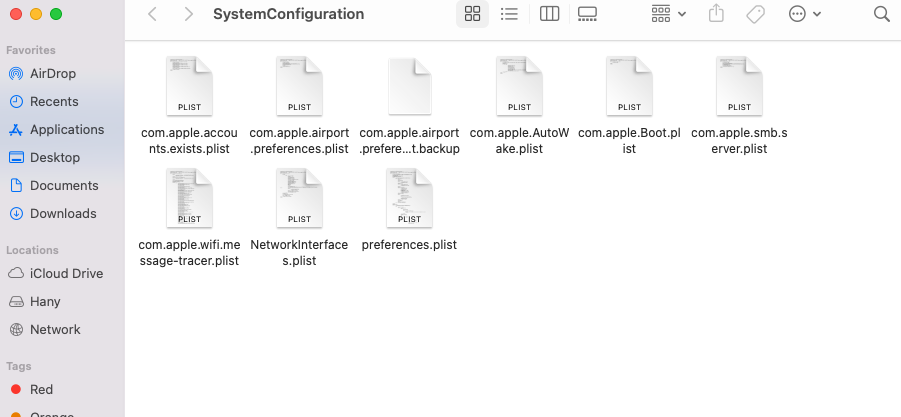
Task: Switch to icon grid view
Action: pos(472,14)
